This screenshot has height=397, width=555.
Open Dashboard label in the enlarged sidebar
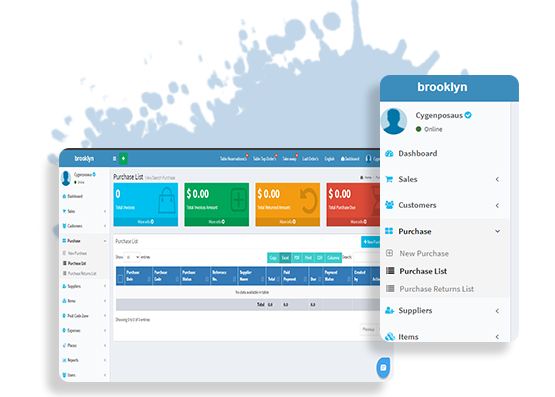coord(418,154)
